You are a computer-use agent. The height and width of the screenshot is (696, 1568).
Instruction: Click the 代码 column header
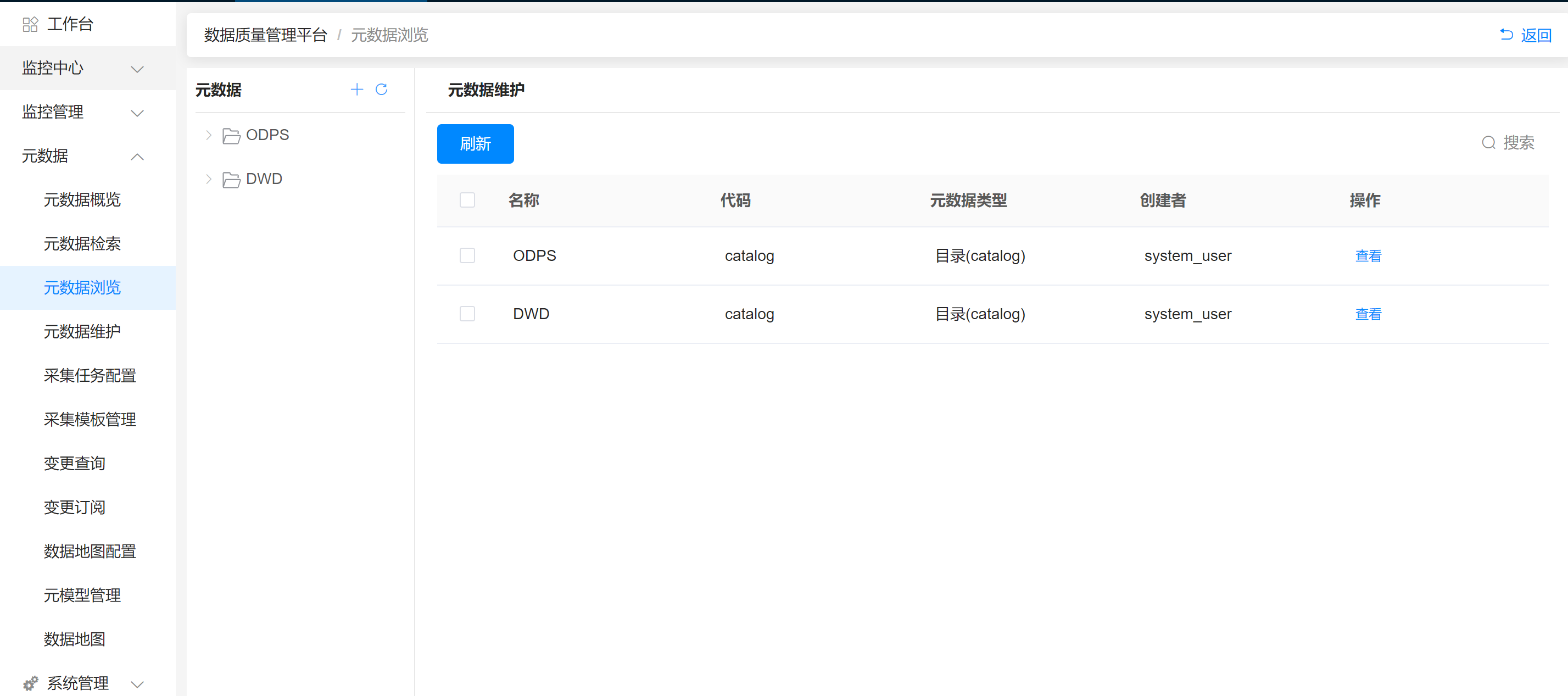[x=735, y=201]
